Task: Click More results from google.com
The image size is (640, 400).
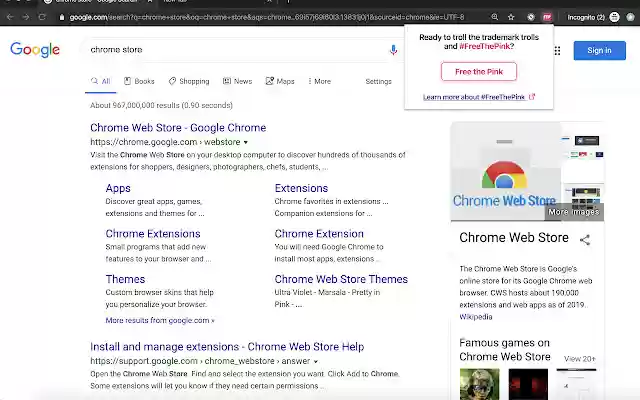Action: coord(160,320)
